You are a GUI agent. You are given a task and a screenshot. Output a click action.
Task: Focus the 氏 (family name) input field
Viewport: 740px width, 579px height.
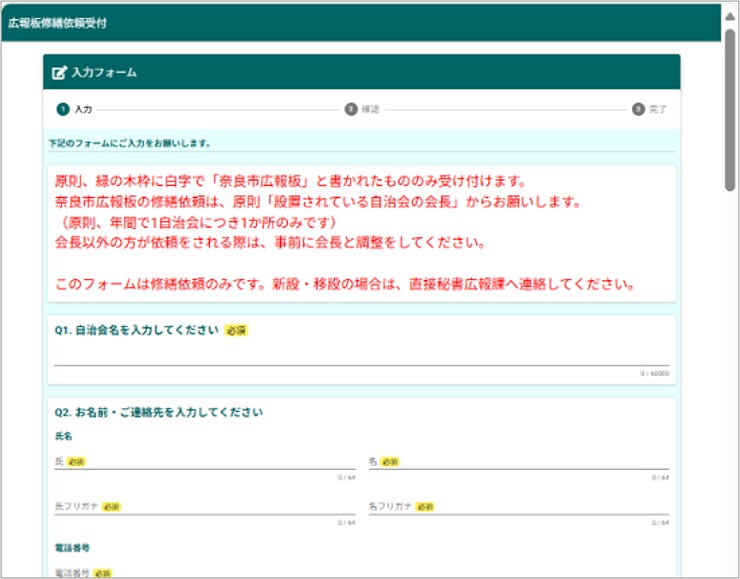[205, 462]
